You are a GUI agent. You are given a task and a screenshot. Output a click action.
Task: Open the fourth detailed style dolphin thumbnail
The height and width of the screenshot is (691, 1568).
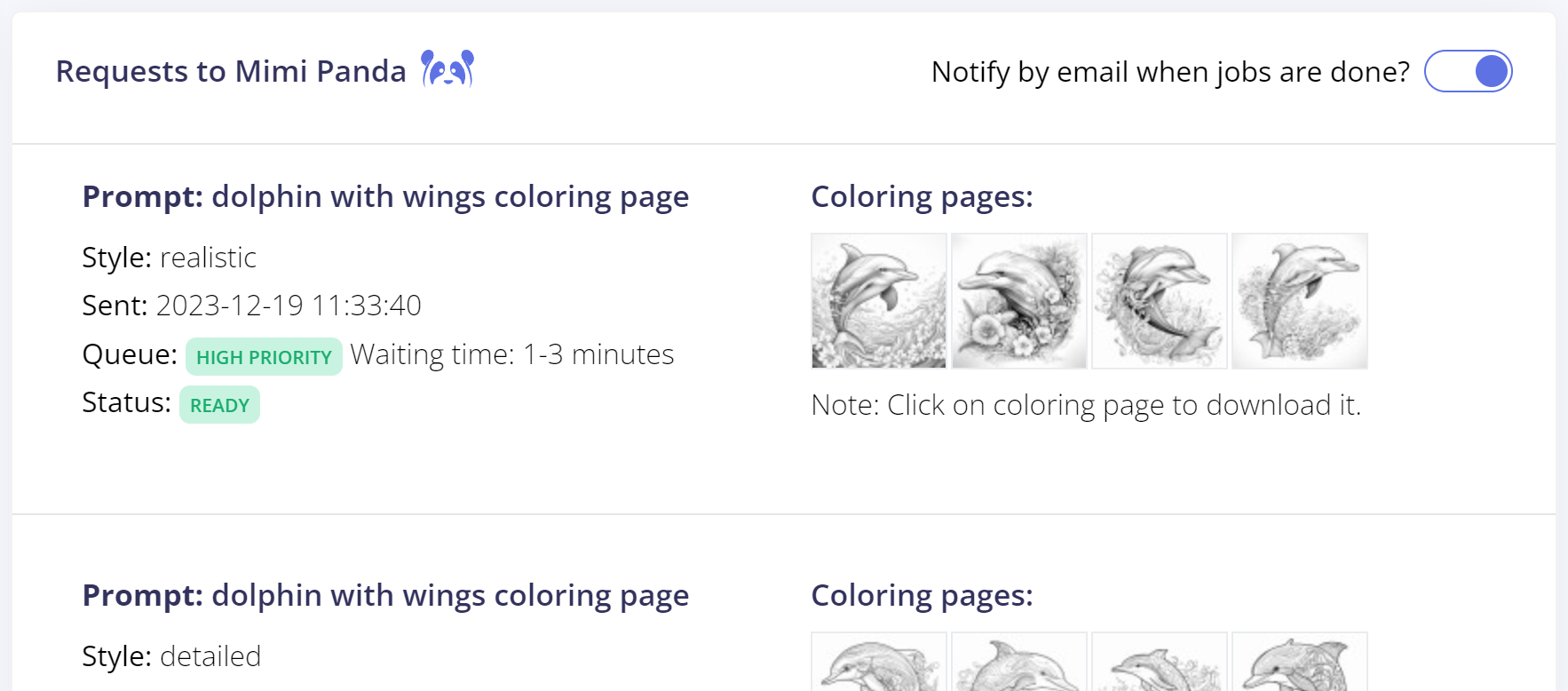tap(1300, 662)
